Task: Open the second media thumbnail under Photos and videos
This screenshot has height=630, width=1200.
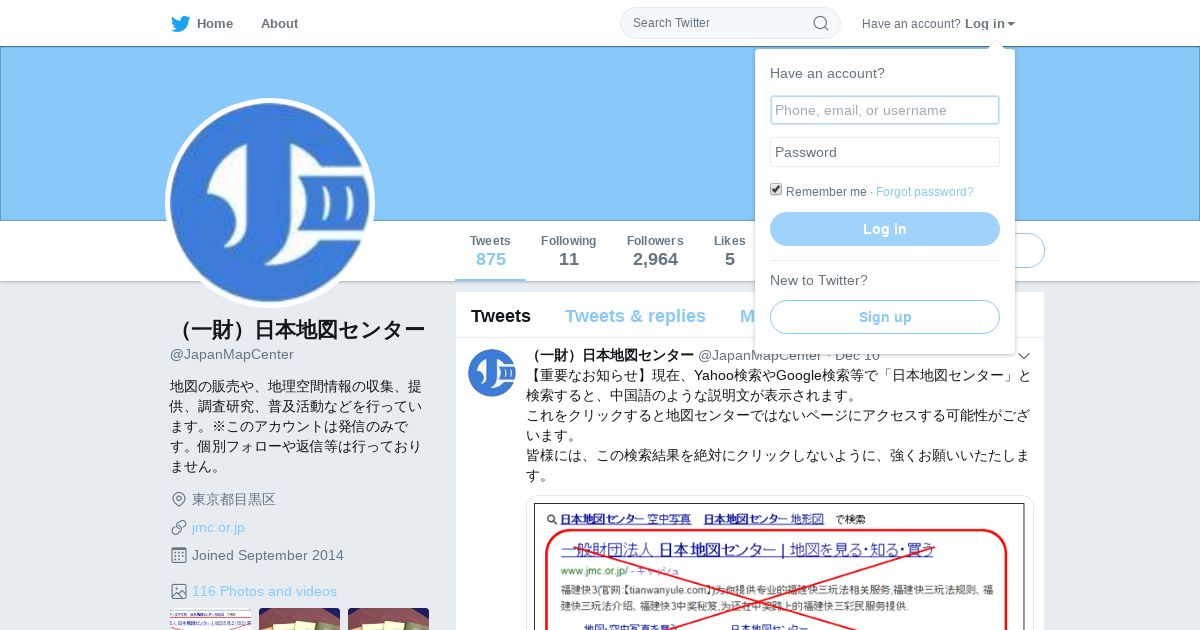Action: 299,619
